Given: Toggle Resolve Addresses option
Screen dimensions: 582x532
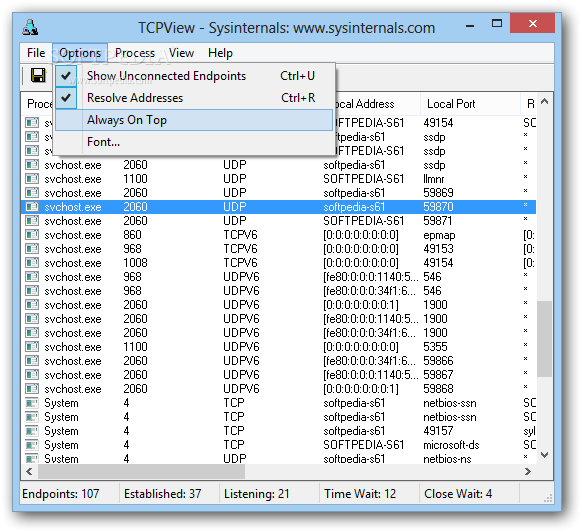Looking at the screenshot, I should click(194, 98).
